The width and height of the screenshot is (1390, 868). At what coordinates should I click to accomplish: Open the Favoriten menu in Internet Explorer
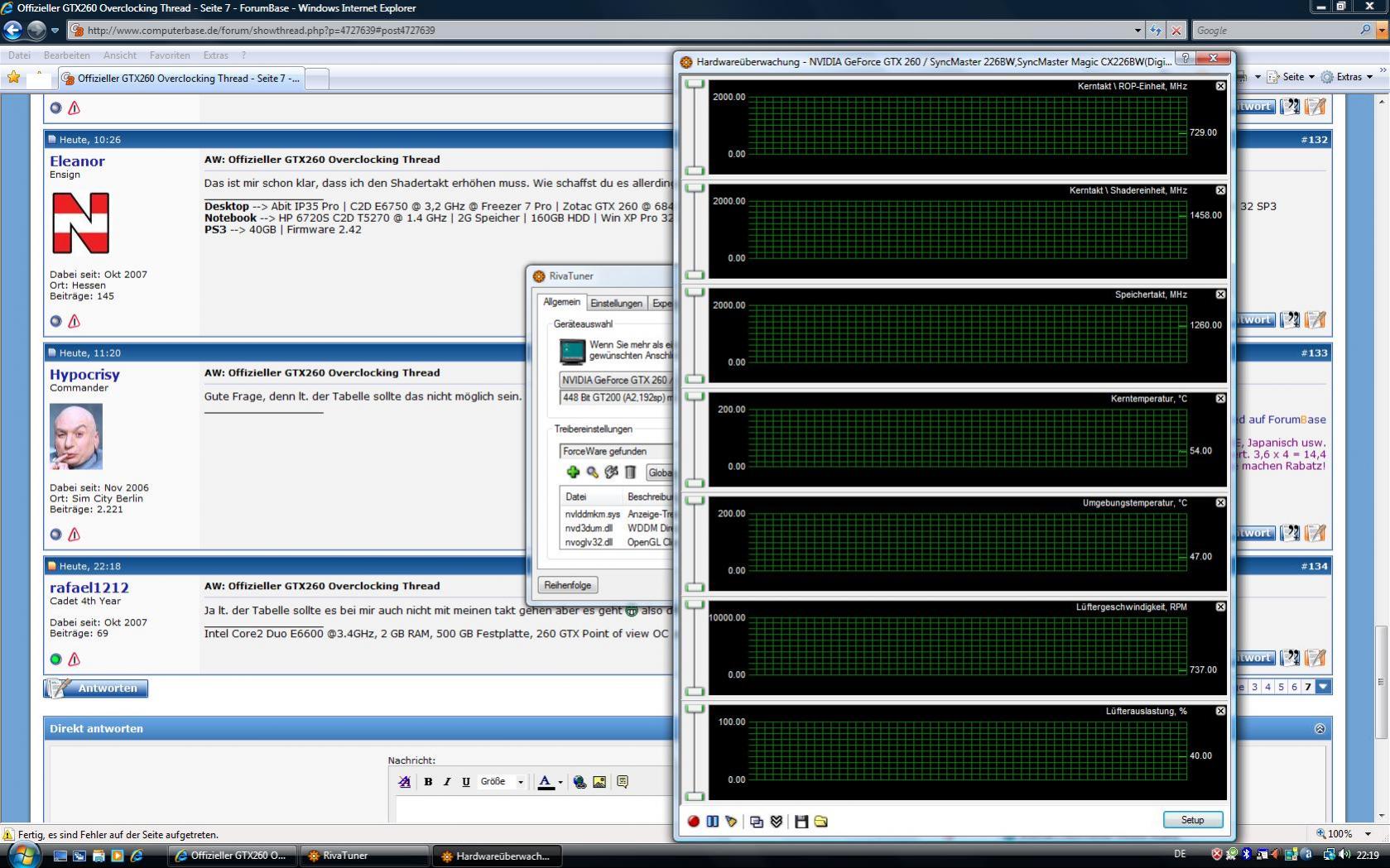[x=170, y=55]
